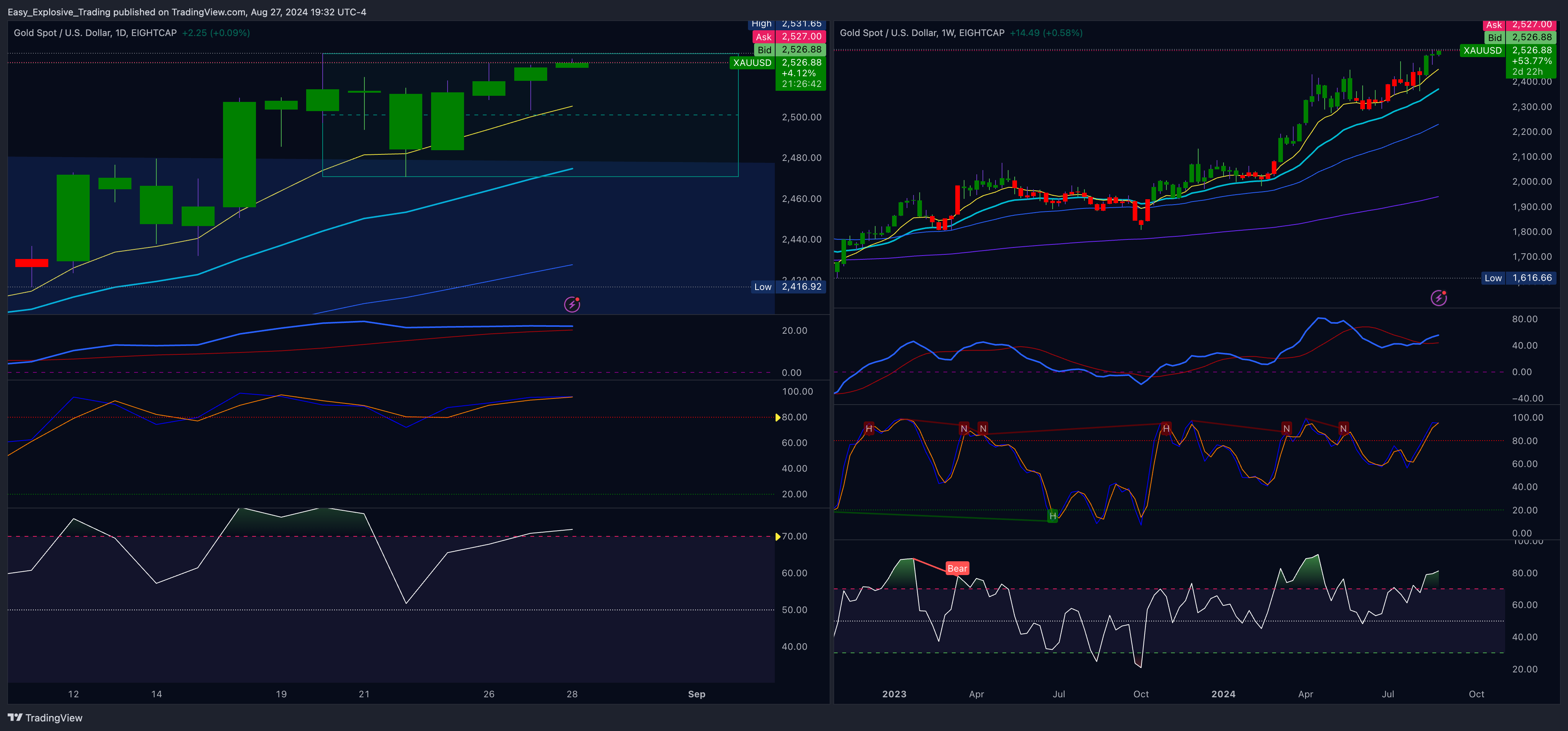Click the XAUUSD price label on weekly chart

(x=1482, y=50)
